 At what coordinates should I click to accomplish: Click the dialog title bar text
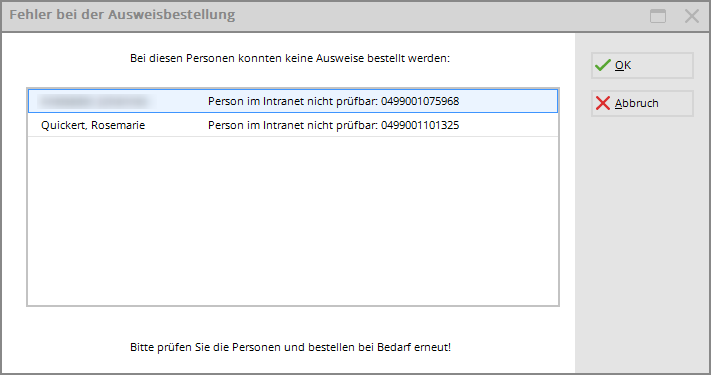coord(122,15)
